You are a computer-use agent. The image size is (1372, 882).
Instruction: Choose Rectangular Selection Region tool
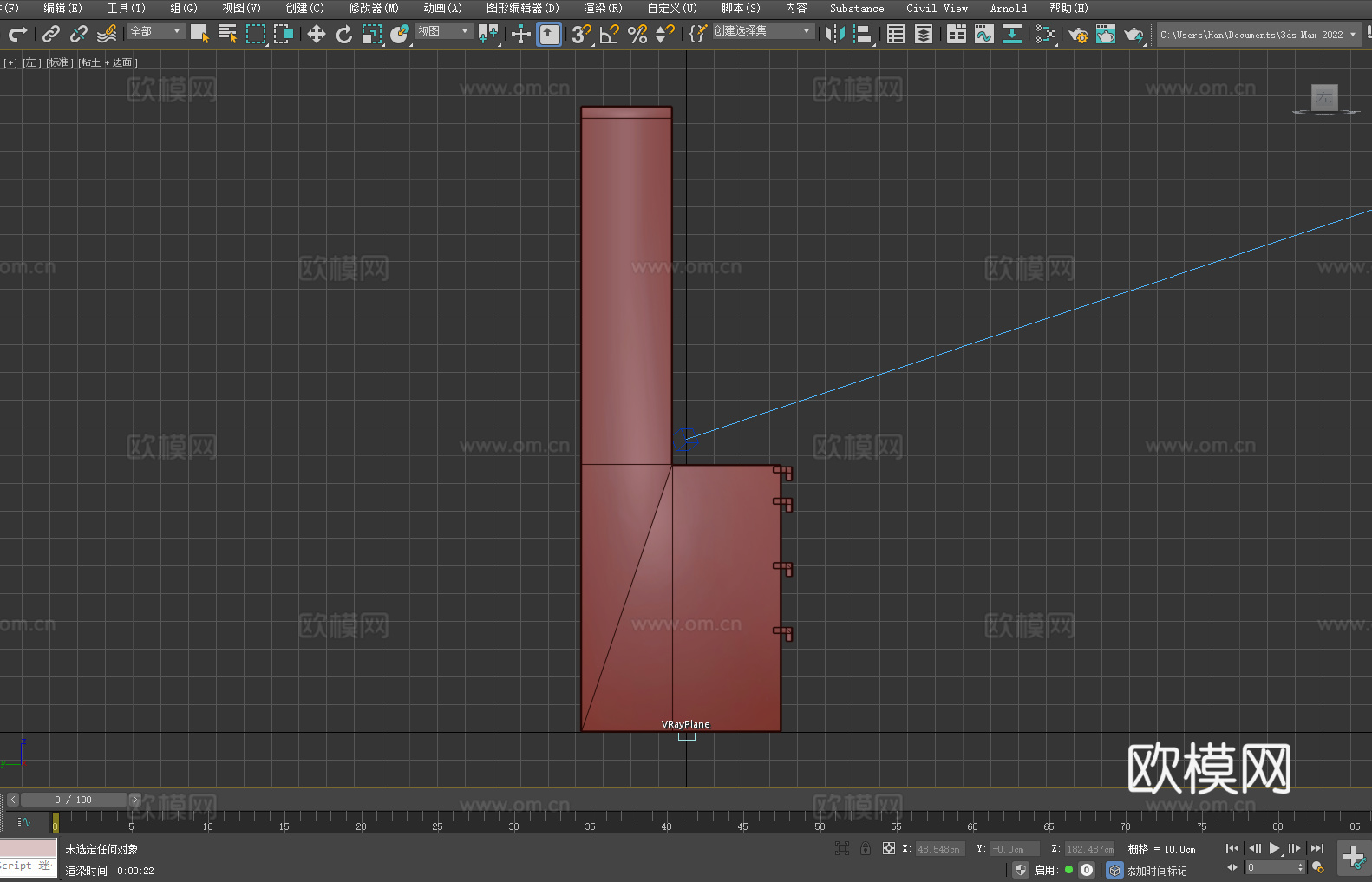[x=256, y=34]
